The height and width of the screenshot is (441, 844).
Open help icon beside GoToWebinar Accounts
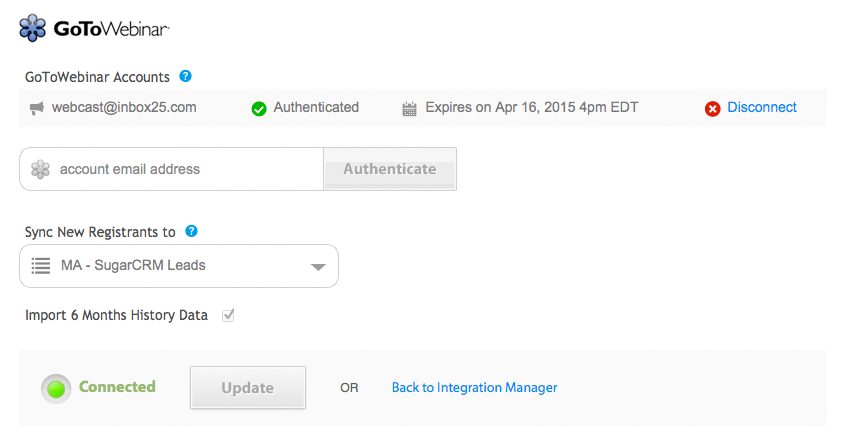[185, 76]
